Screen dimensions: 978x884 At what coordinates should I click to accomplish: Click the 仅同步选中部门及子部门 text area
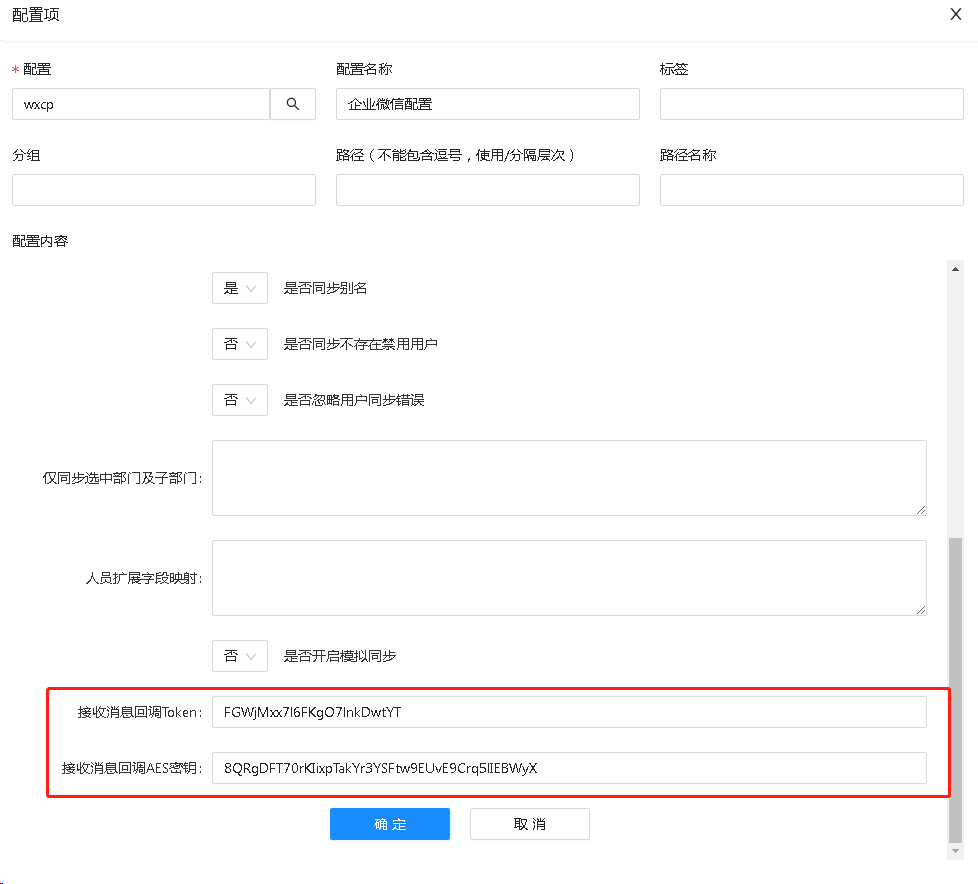(x=569, y=478)
